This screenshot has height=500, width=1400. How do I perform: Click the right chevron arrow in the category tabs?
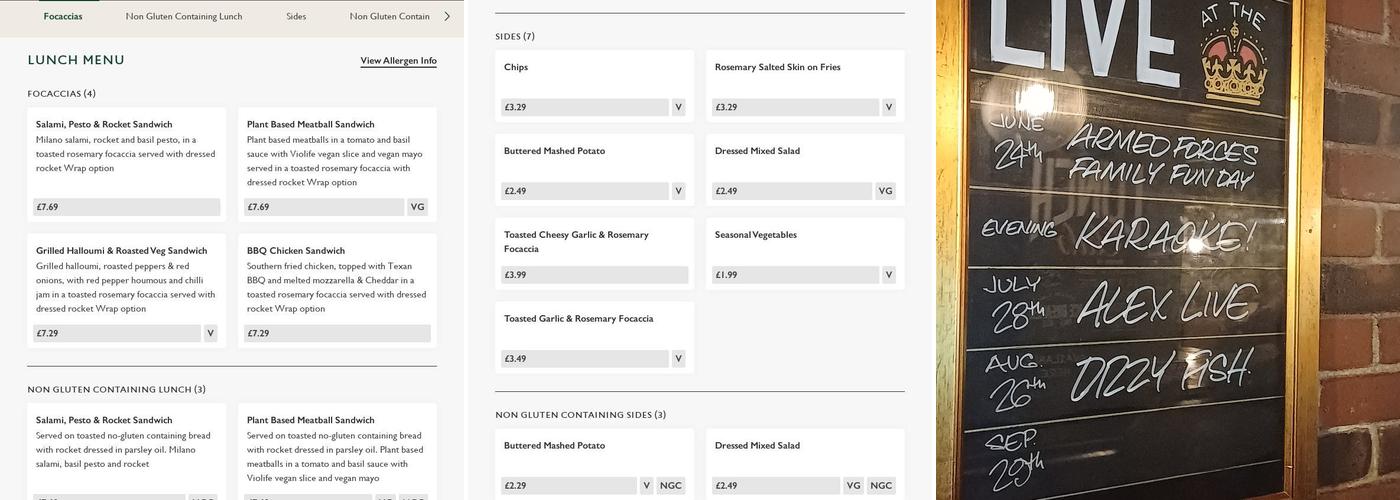coord(447,17)
